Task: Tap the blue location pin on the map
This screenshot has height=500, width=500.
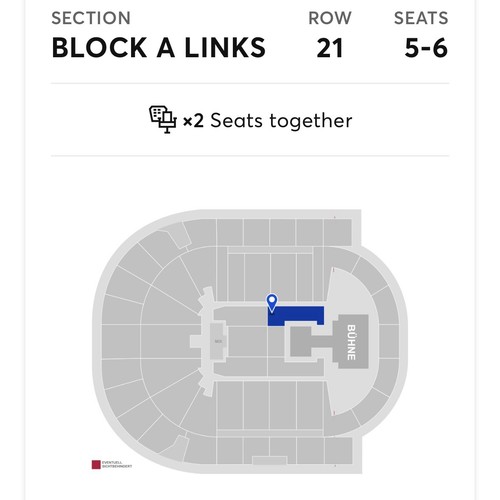Action: [x=272, y=303]
